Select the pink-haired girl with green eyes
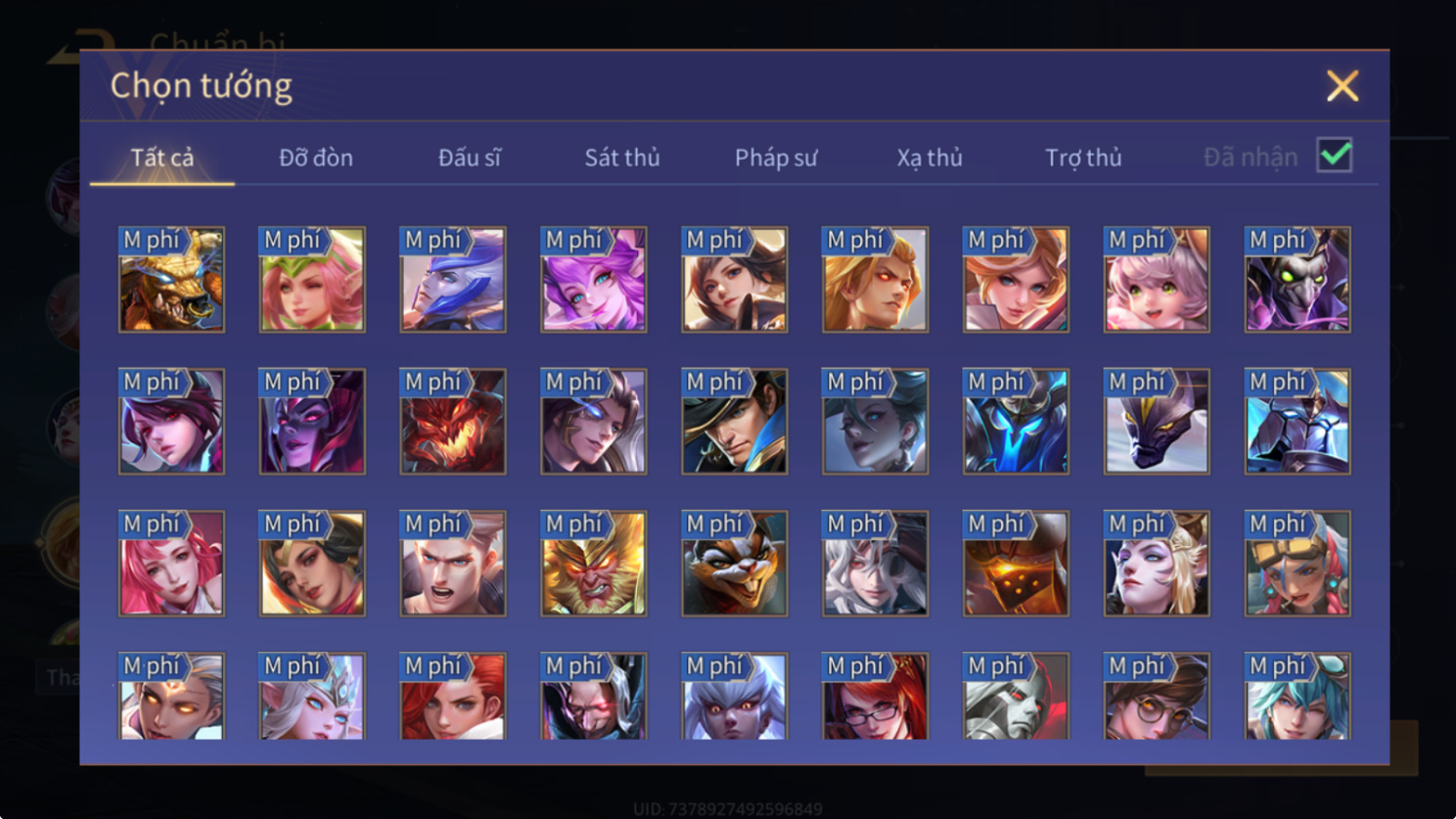Viewport: 1456px width, 819px height. 1157,280
